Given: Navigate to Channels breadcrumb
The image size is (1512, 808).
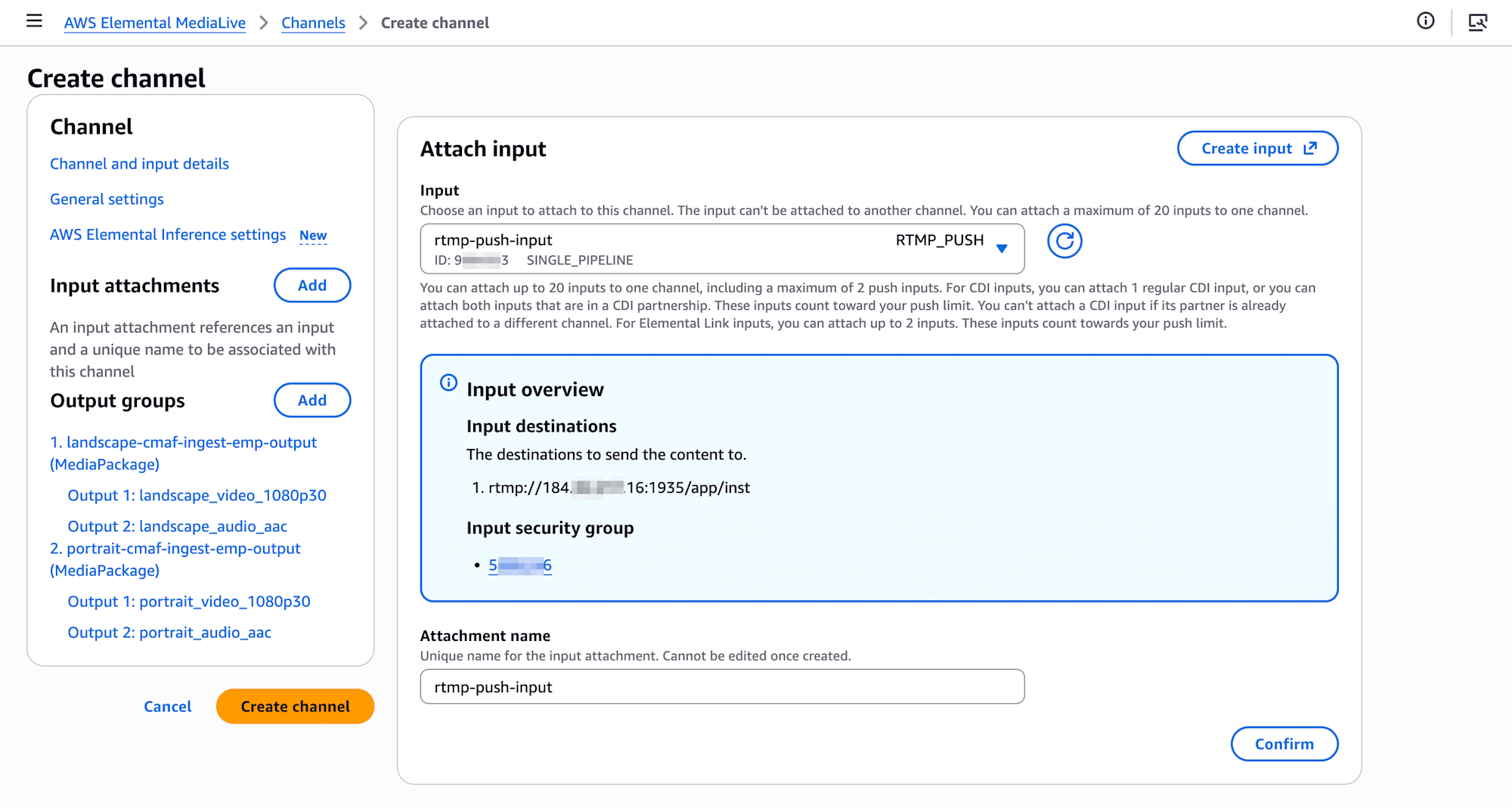Looking at the screenshot, I should point(313,23).
